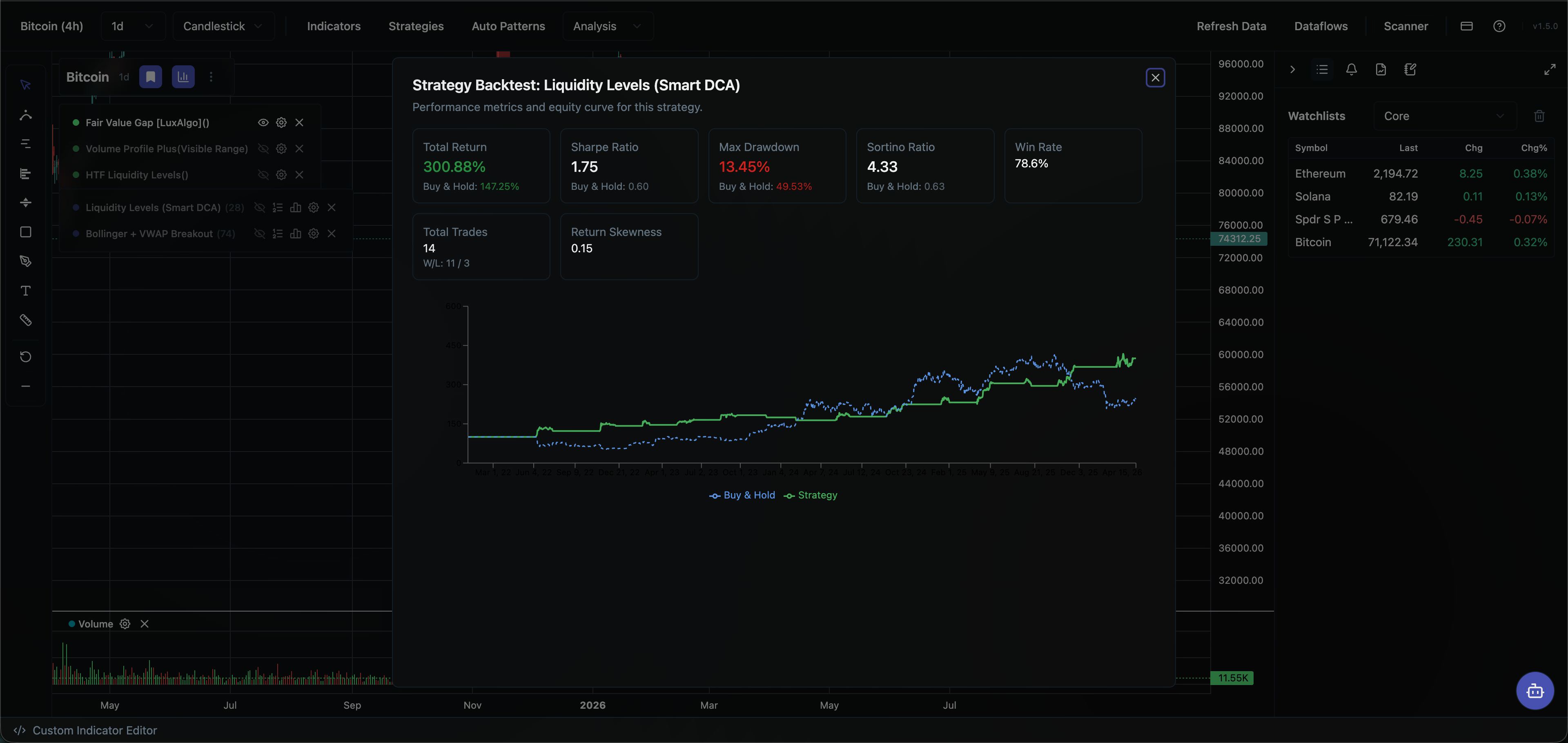Hide the Fair Value Gap indicator
Image resolution: width=1568 pixels, height=743 pixels.
(263, 122)
